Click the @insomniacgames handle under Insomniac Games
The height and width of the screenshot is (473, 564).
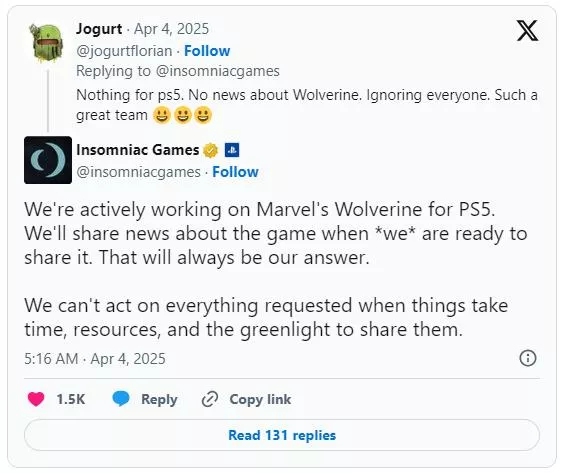pos(138,172)
